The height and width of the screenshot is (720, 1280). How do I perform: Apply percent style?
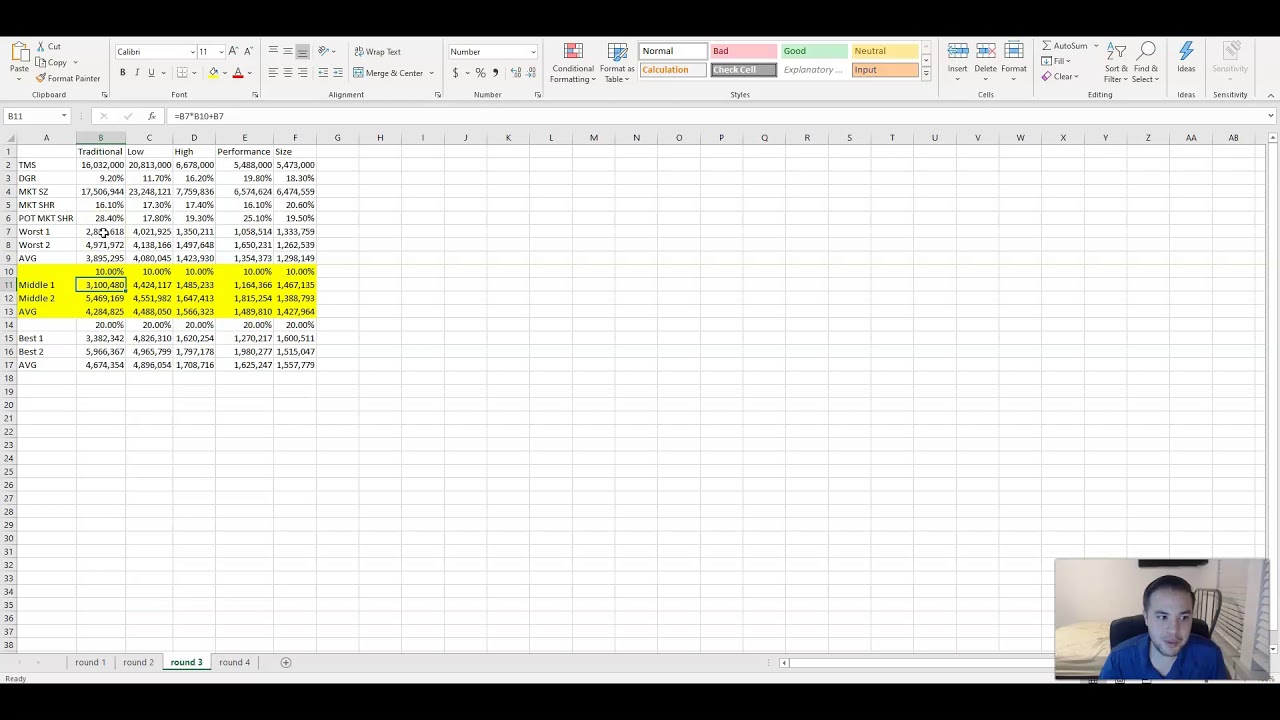point(481,73)
